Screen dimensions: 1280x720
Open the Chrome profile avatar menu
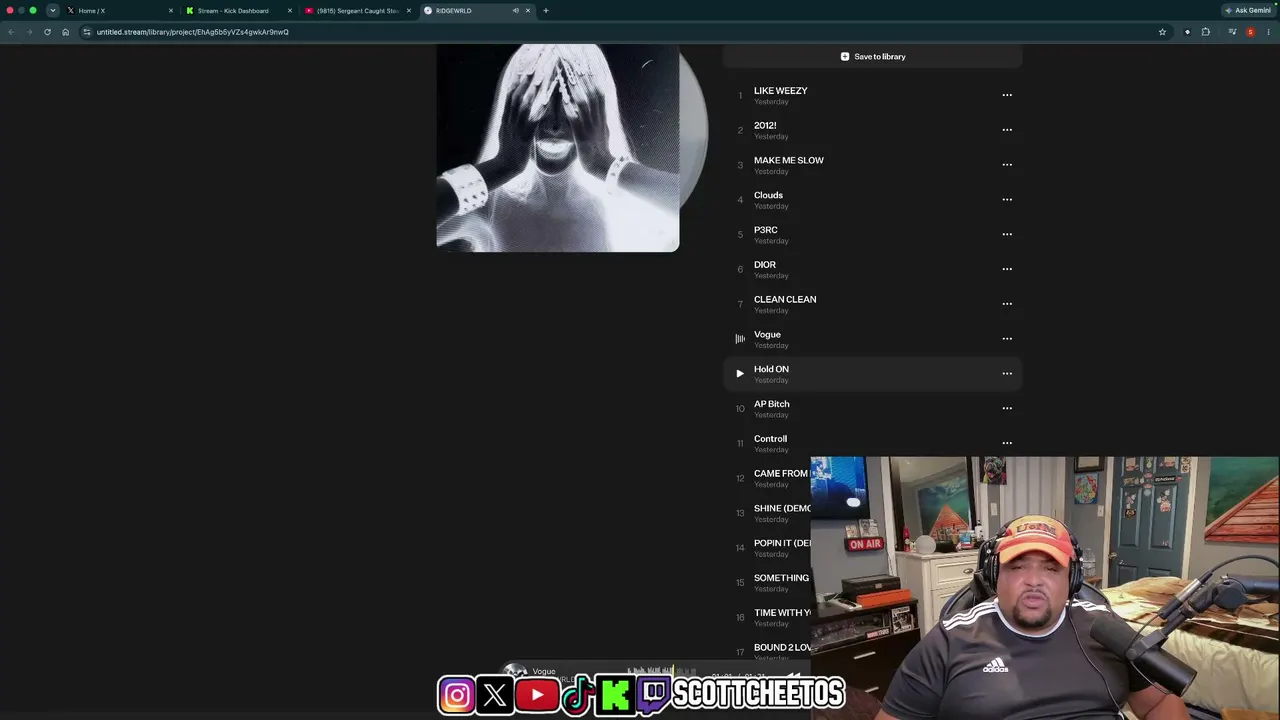tap(1250, 32)
